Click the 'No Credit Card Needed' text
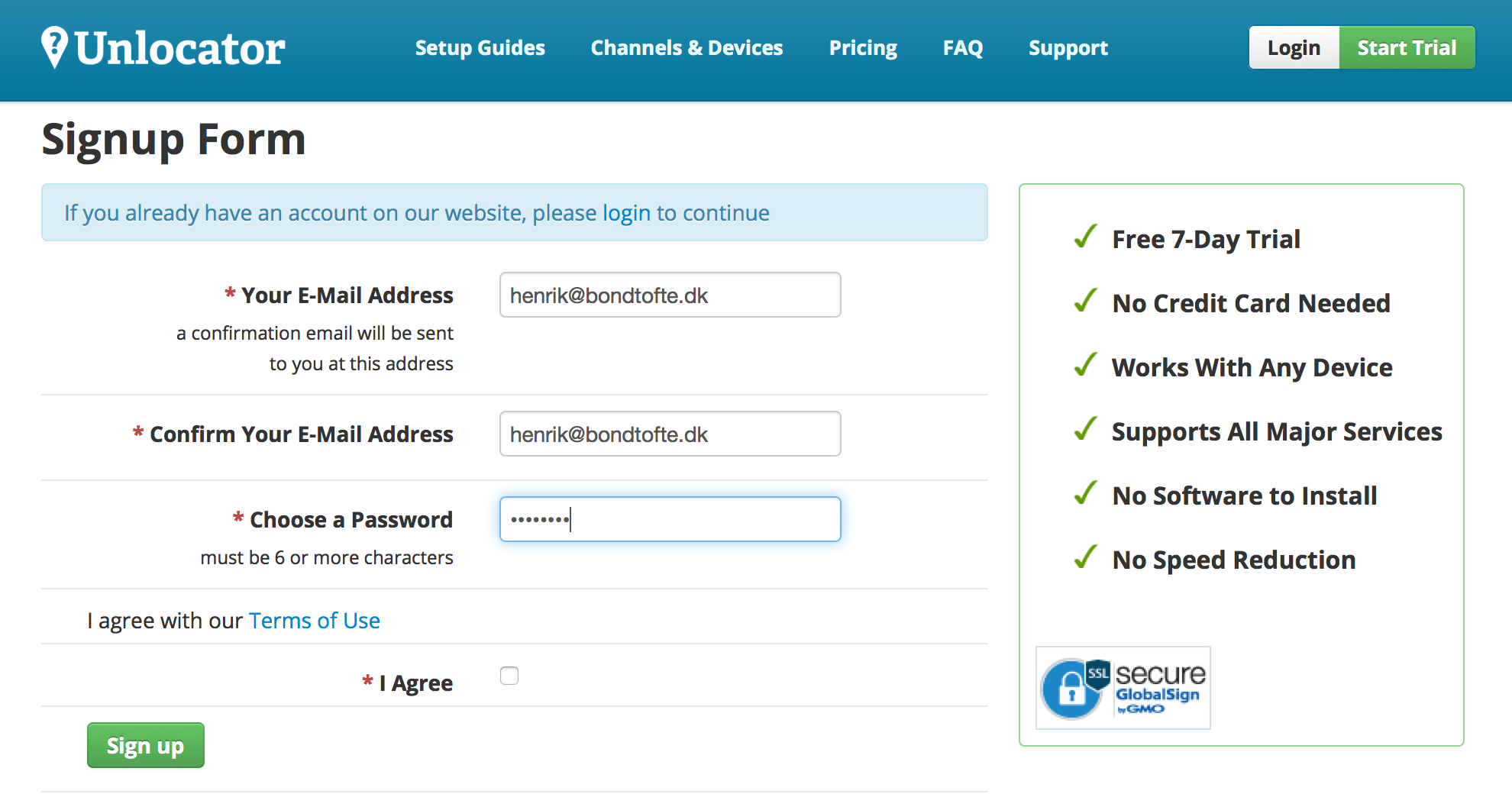 [x=1251, y=304]
